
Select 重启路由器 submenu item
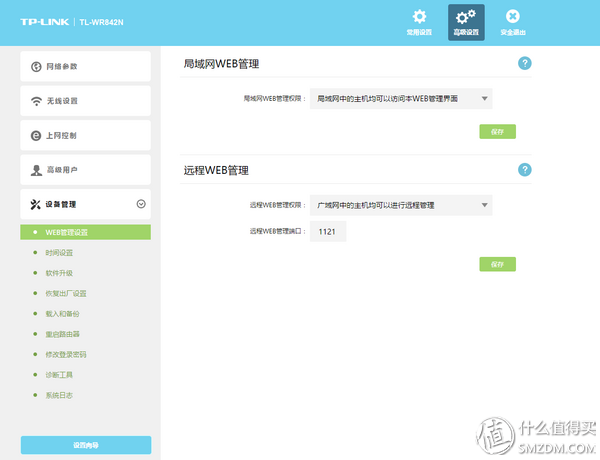(x=62, y=334)
